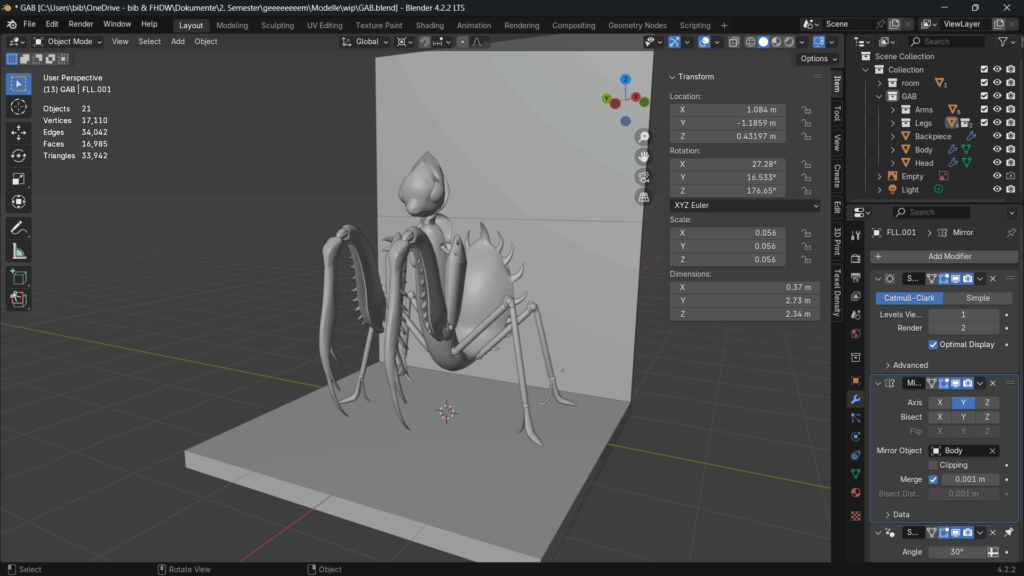This screenshot has width=1024, height=576.
Task: Toggle camera view in viewport
Action: point(644,176)
